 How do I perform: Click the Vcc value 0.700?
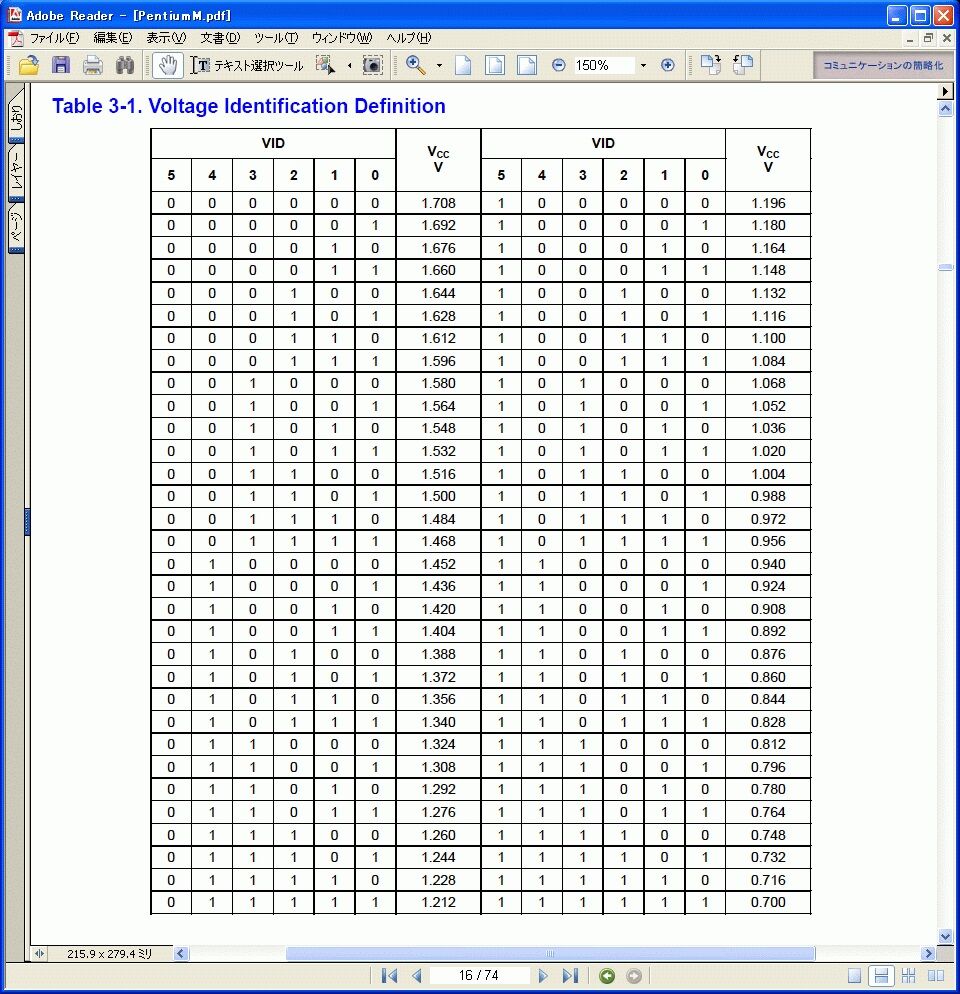click(x=768, y=902)
